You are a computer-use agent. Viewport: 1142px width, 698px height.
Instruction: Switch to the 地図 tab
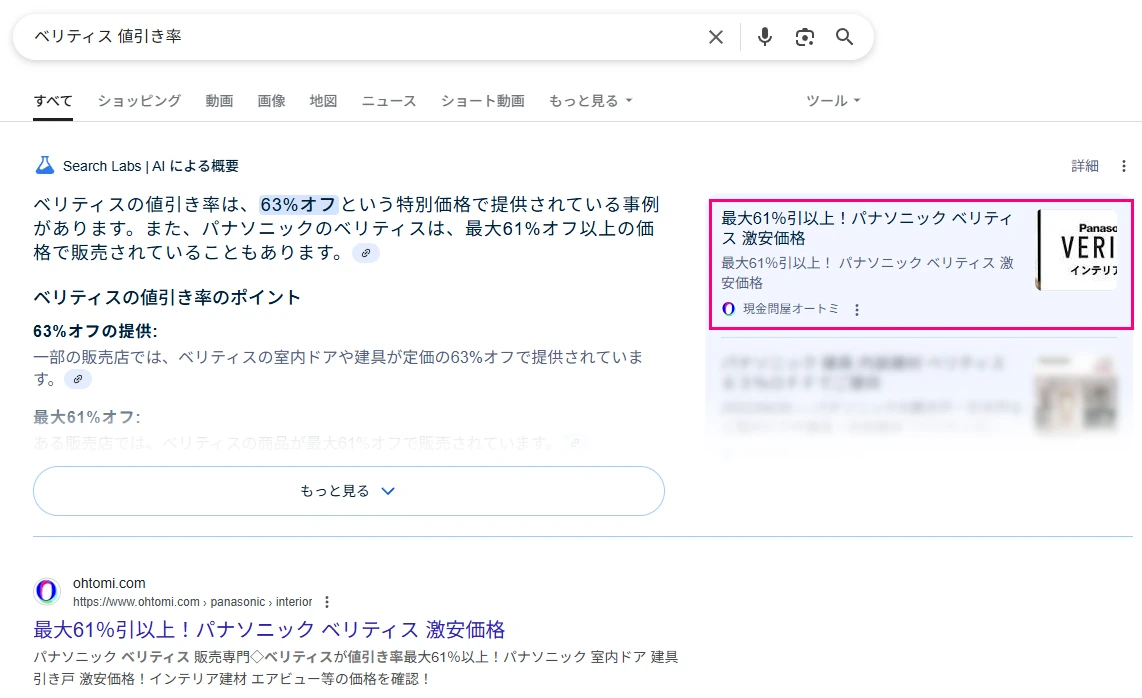click(323, 101)
